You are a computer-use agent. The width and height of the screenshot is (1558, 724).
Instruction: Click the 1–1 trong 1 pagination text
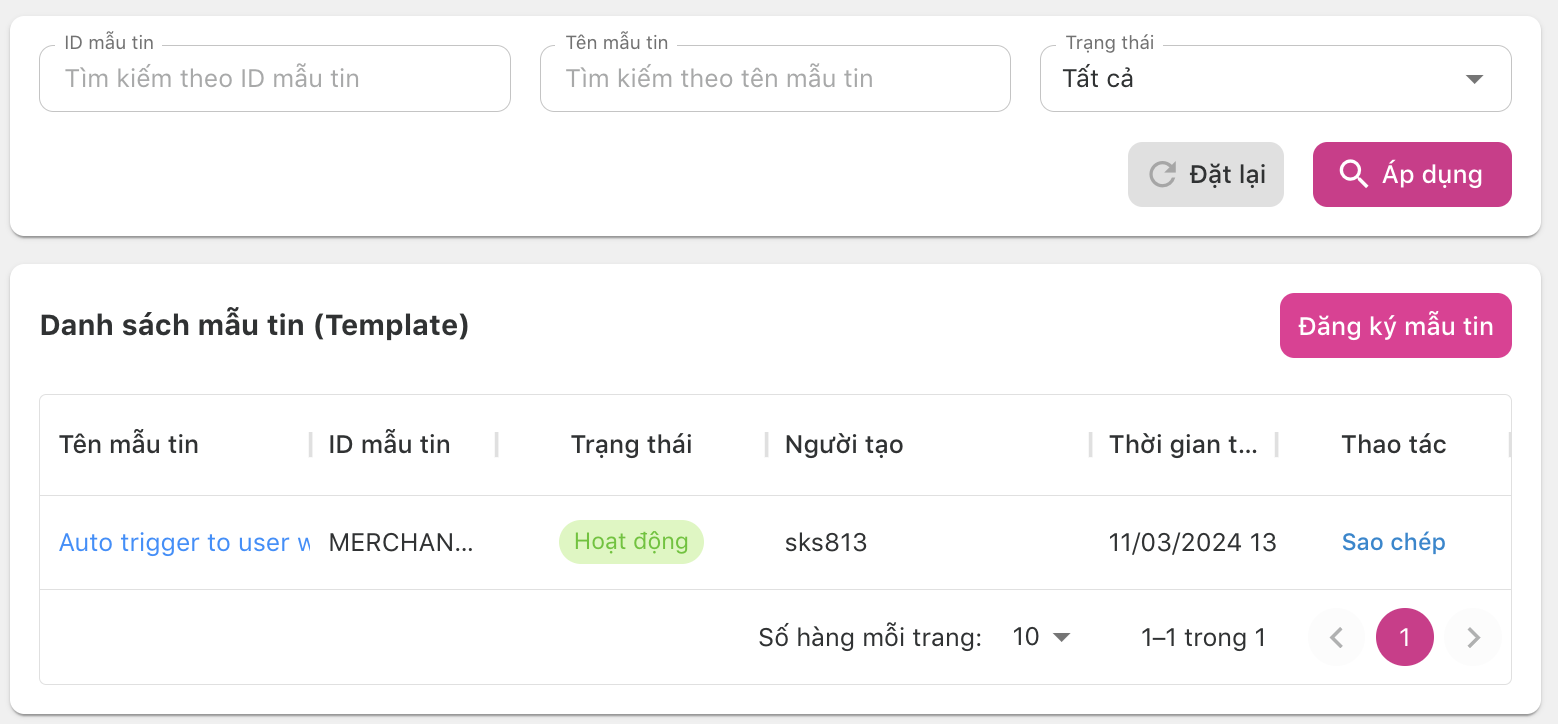click(1203, 638)
